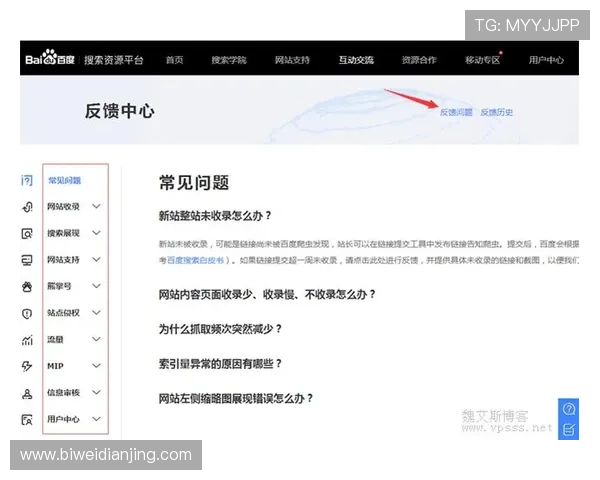Select 流量 label in sidebar

55,340
